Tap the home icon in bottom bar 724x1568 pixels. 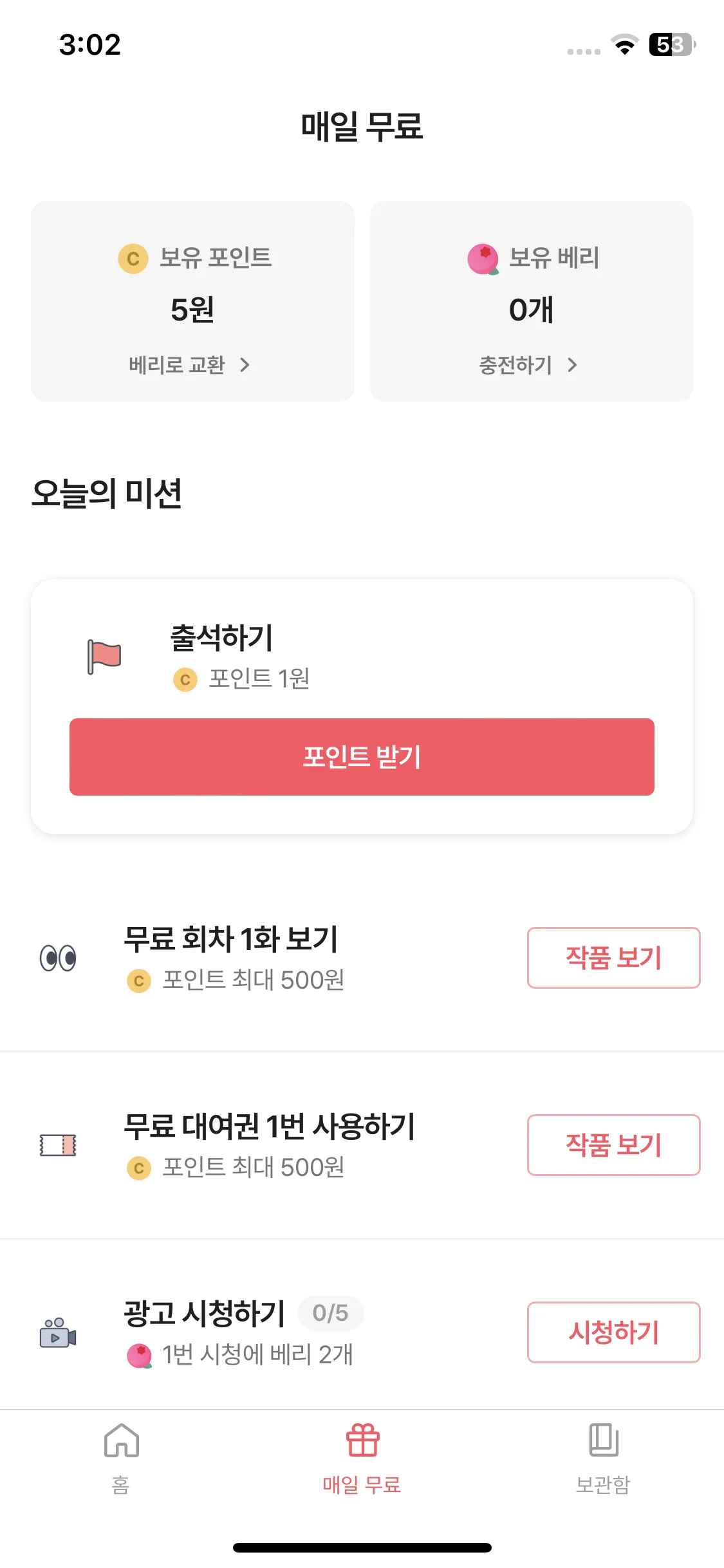[x=121, y=1440]
